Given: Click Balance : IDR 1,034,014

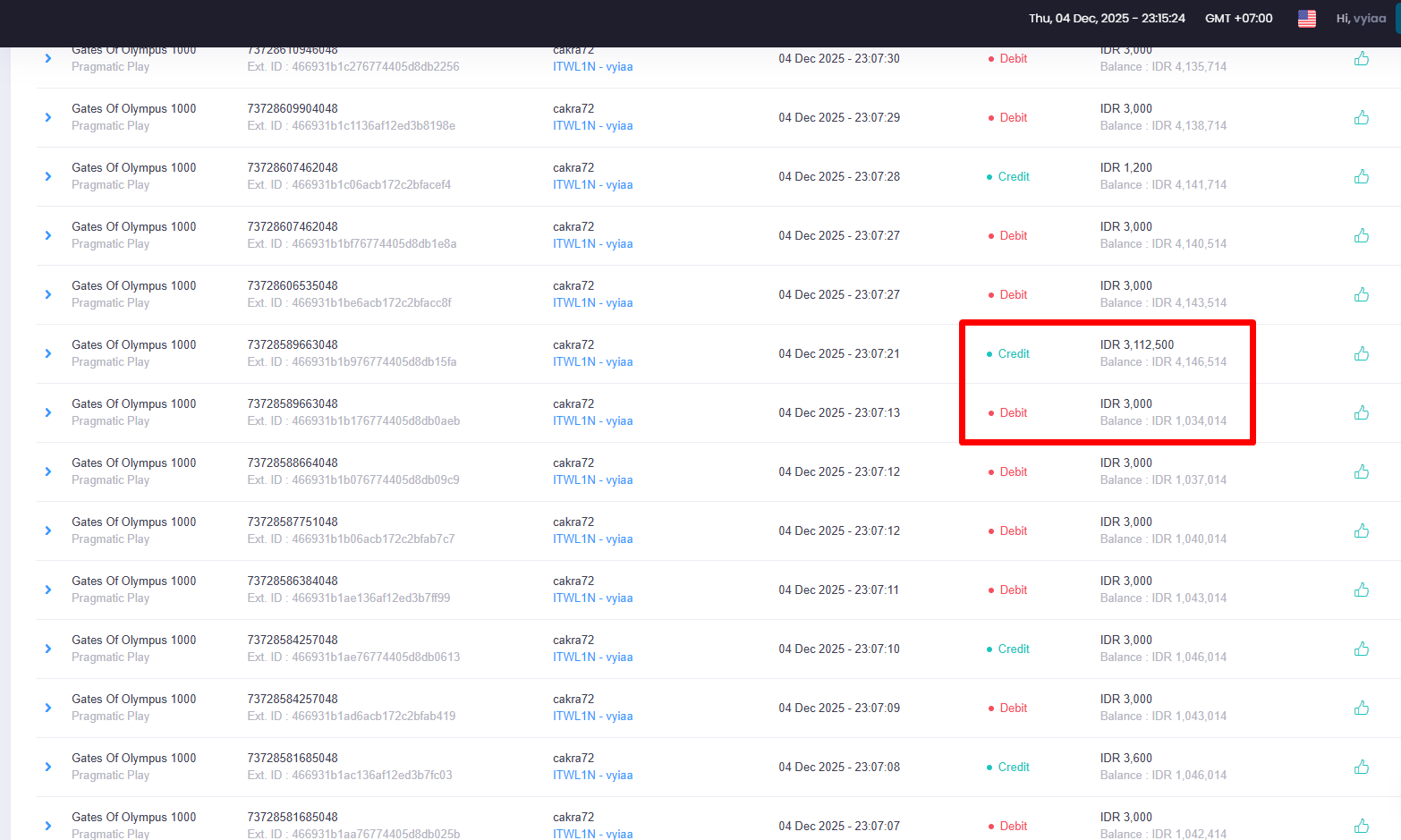Looking at the screenshot, I should pos(1163,421).
